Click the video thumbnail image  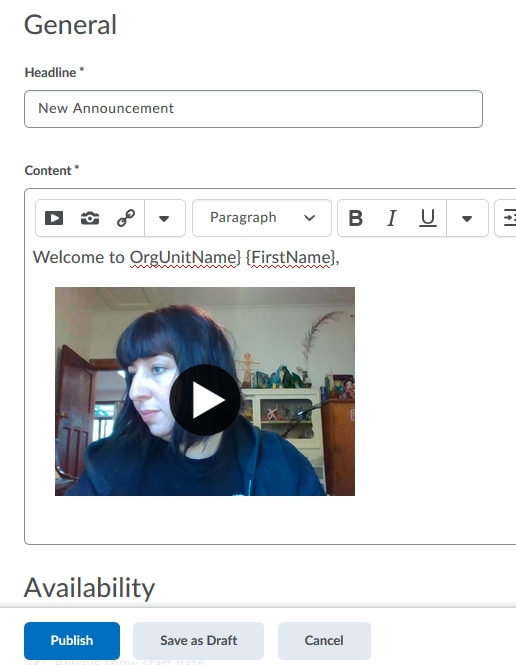pos(205,391)
